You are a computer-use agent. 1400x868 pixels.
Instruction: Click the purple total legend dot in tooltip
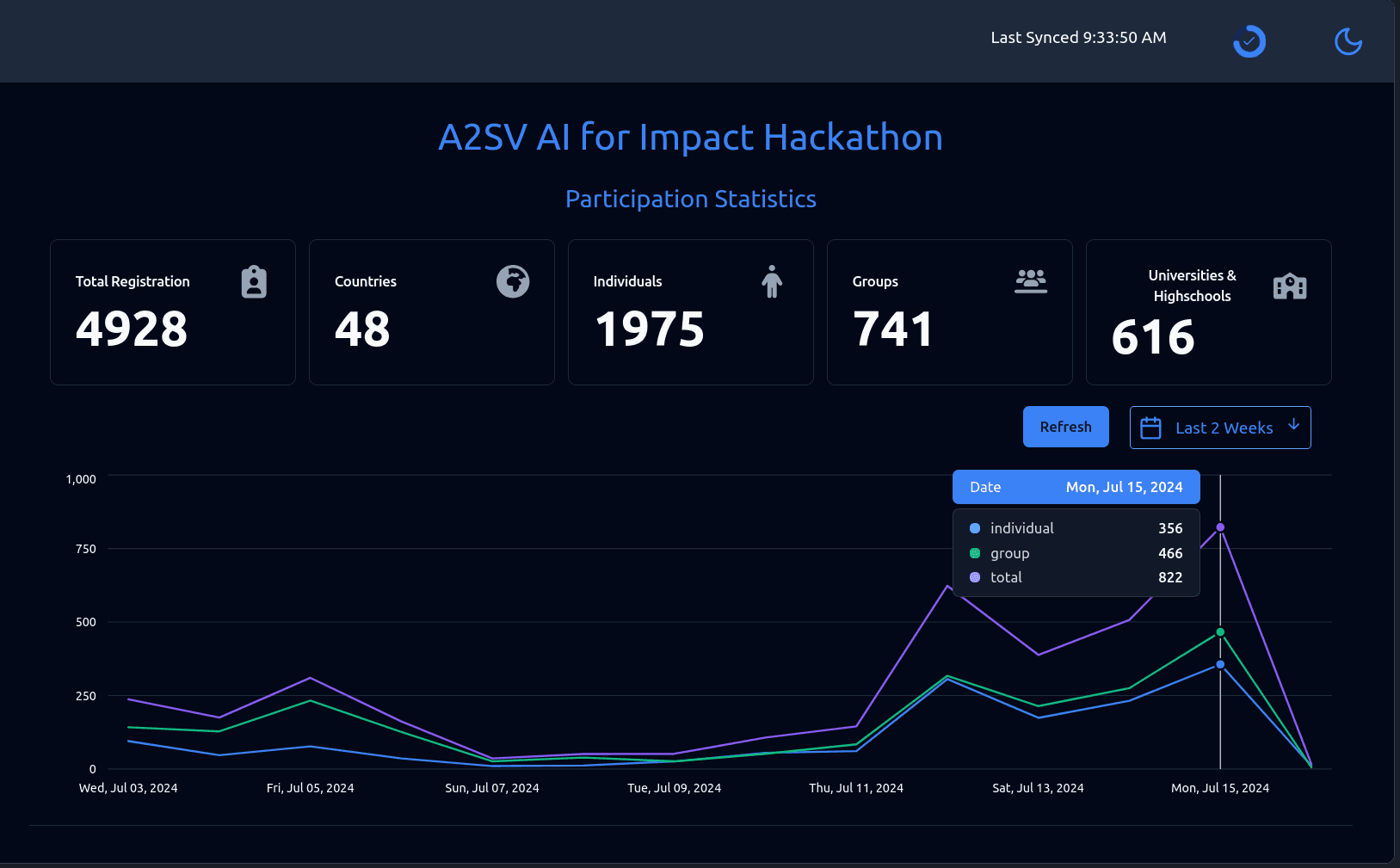click(975, 577)
